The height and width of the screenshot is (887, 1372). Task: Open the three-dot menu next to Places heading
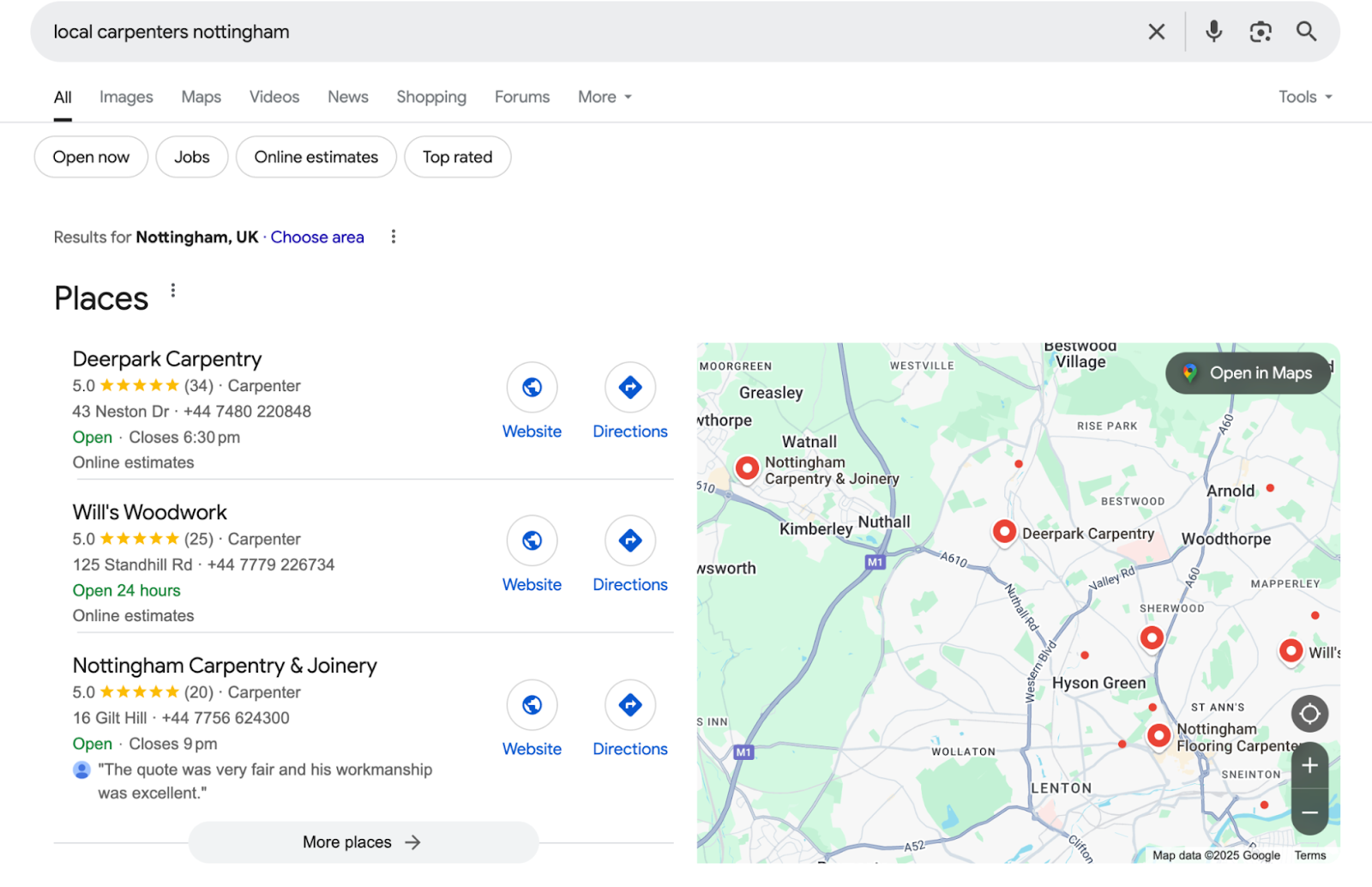[173, 291]
